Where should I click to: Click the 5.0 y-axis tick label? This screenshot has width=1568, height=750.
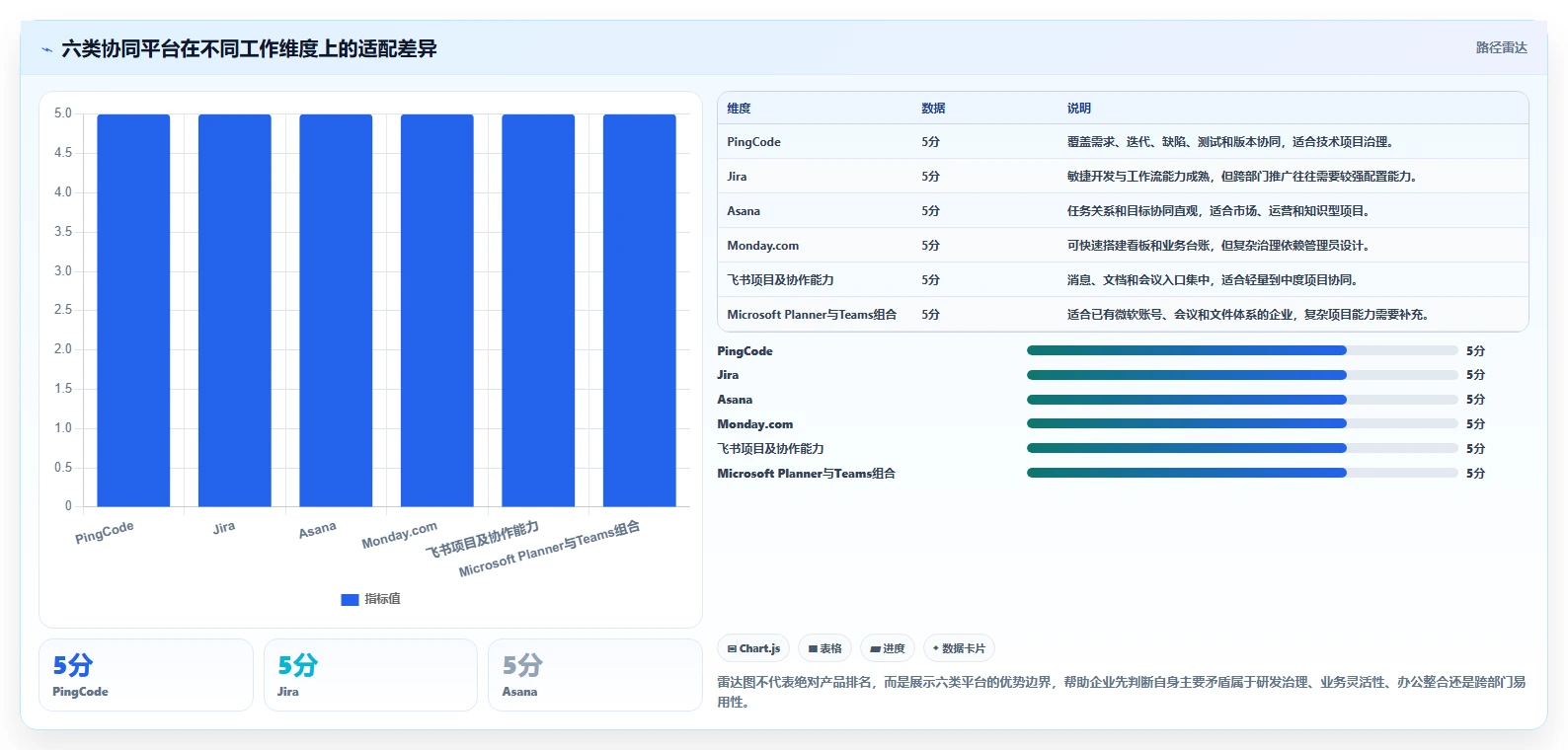pos(63,113)
